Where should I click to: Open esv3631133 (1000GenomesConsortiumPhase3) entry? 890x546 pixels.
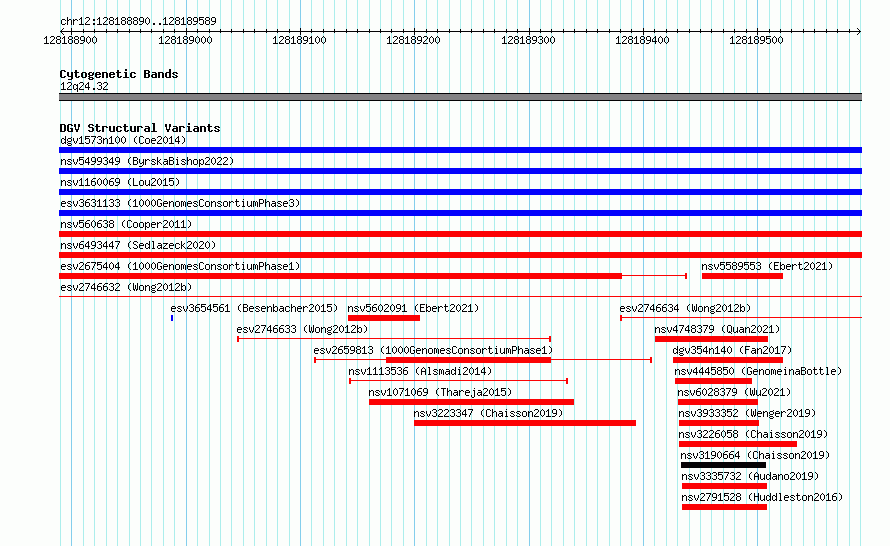[x=180, y=203]
